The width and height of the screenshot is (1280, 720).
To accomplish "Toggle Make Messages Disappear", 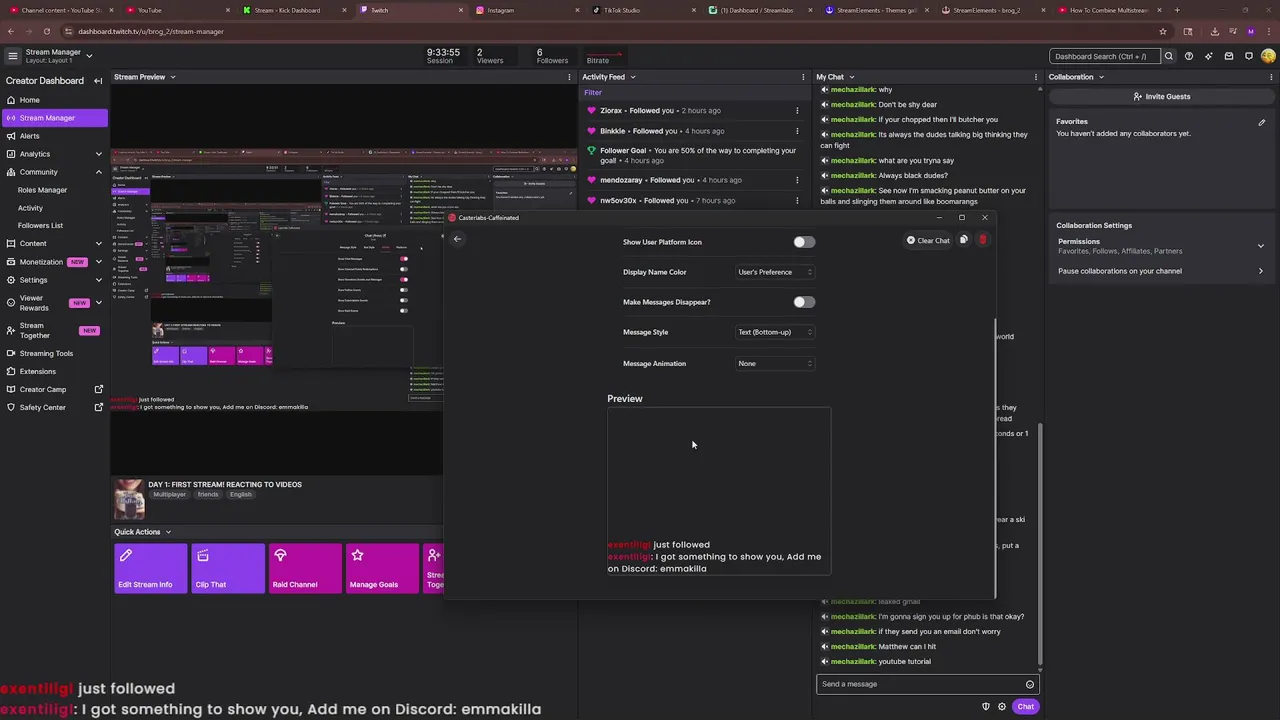I will pos(804,302).
